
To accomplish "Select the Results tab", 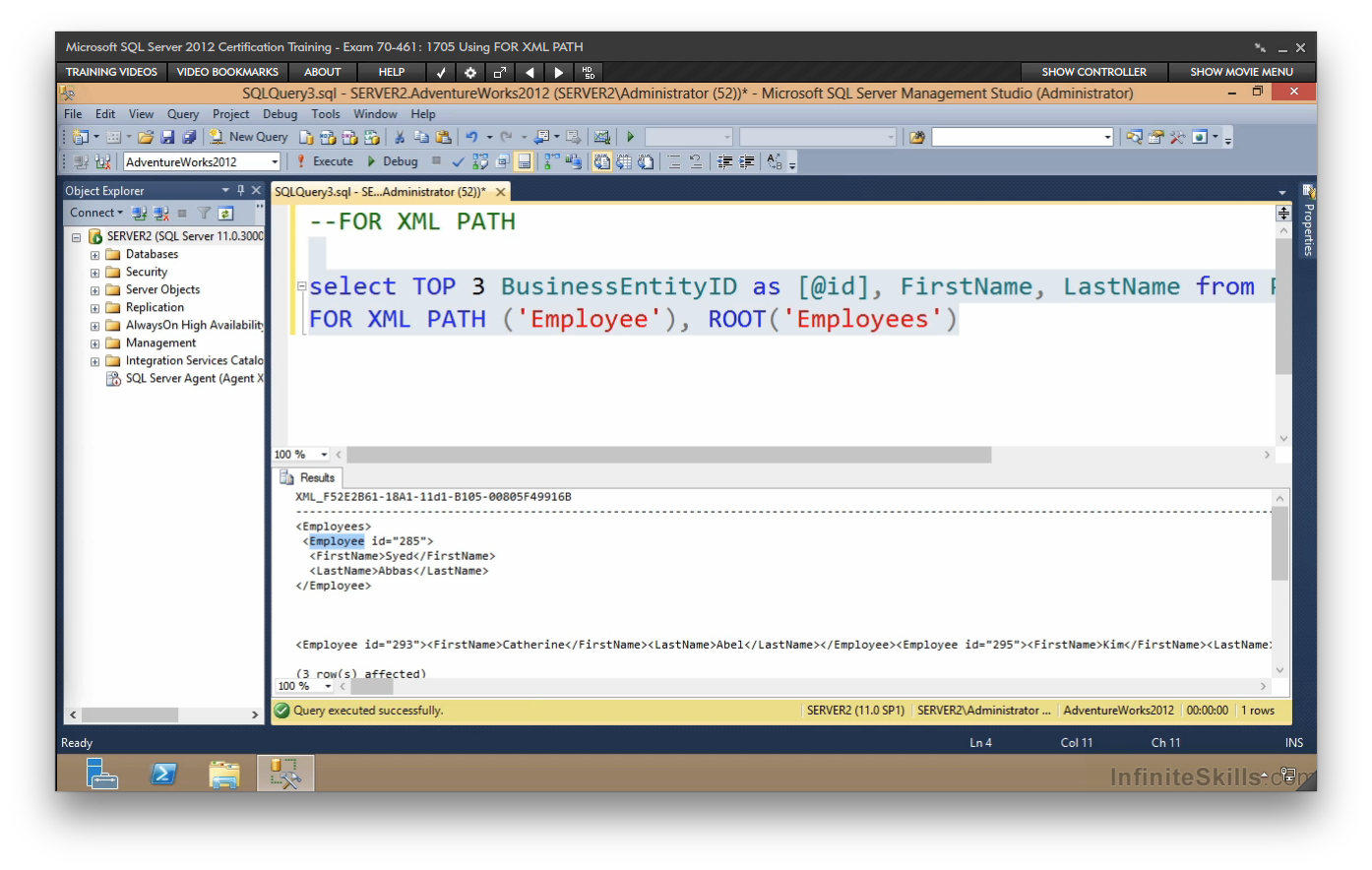I will [308, 477].
